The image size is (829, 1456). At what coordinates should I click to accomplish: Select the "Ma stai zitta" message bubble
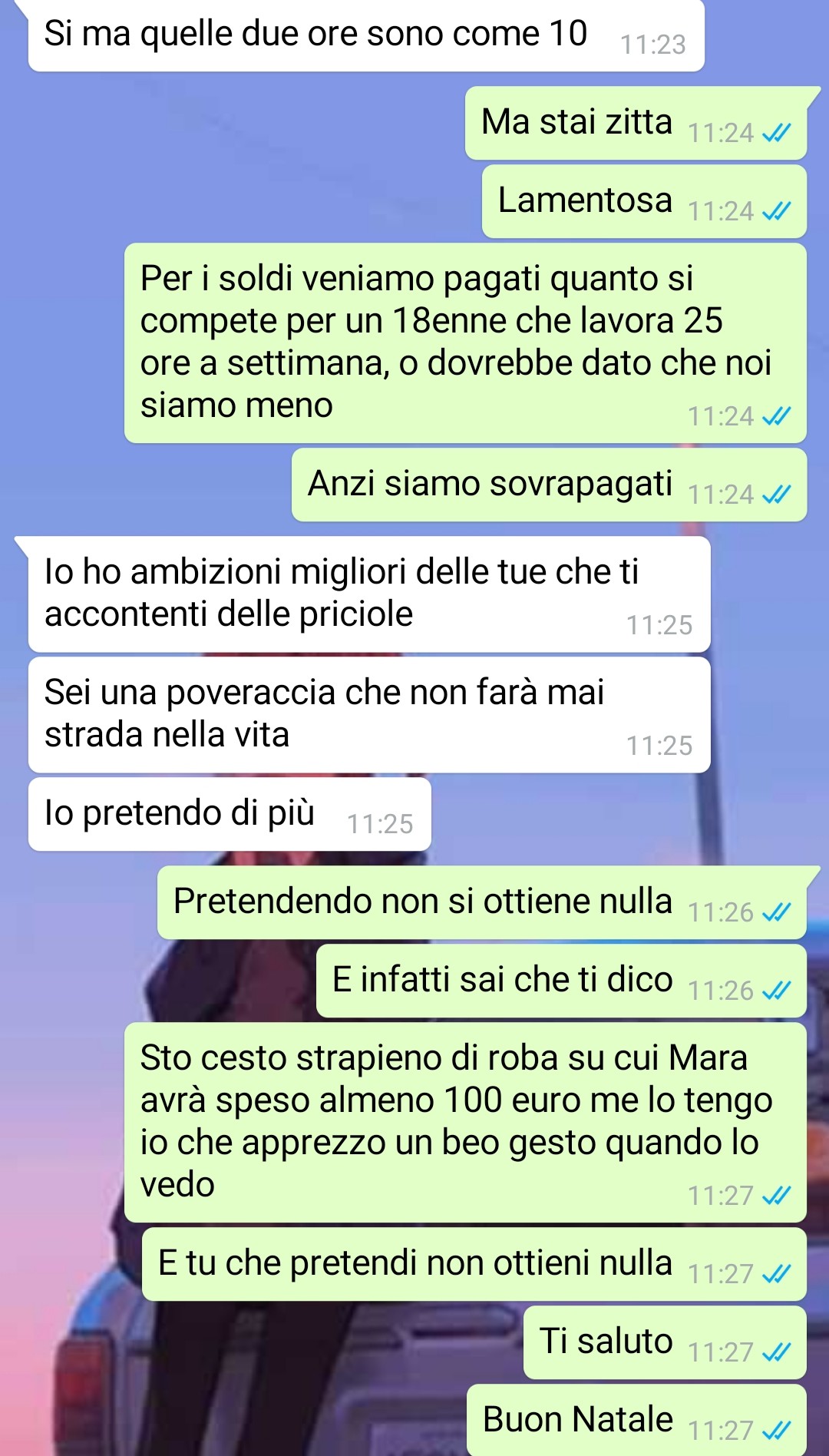click(x=636, y=123)
